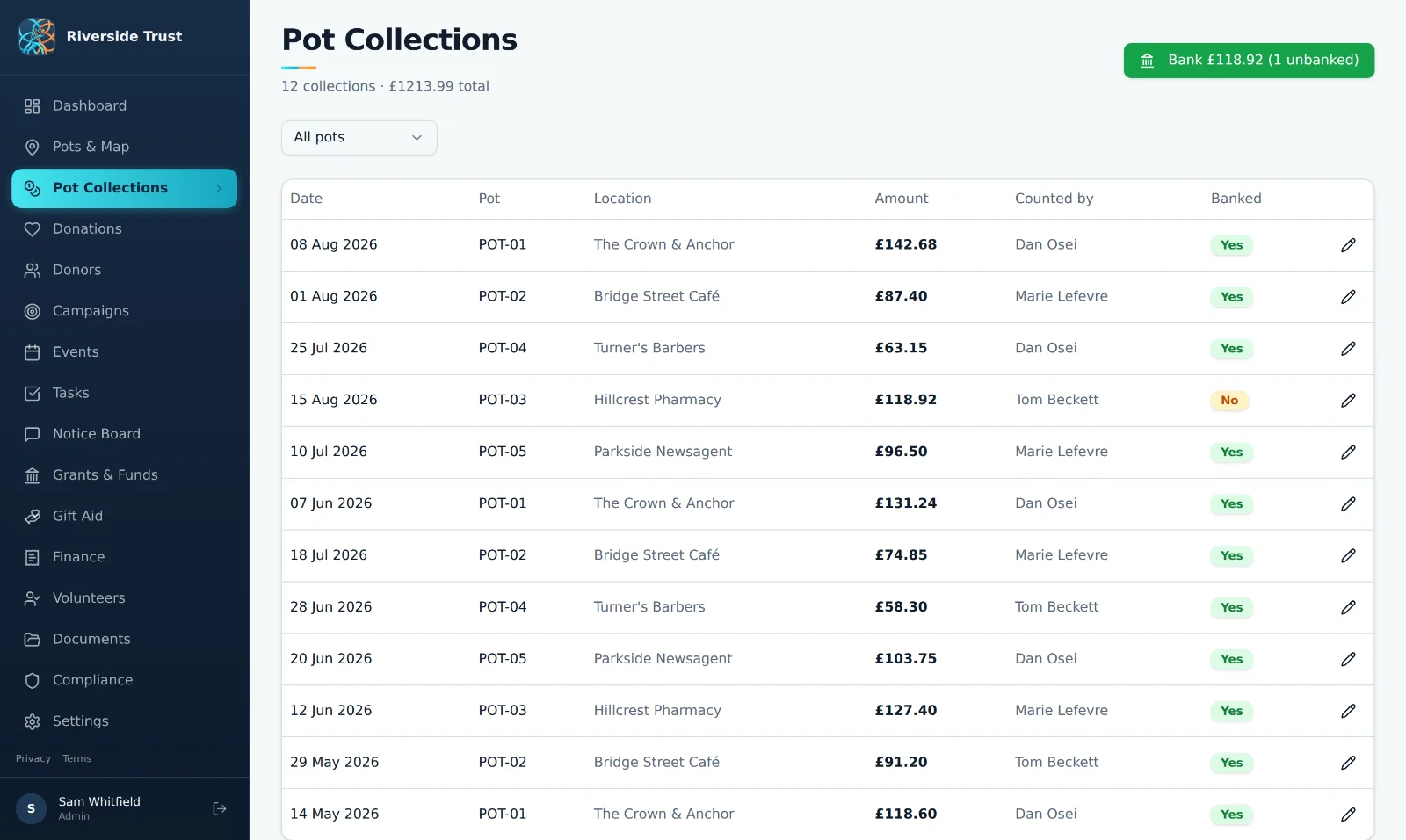
Task: Edit the 08 Aug 2026 collection row
Action: [1348, 245]
